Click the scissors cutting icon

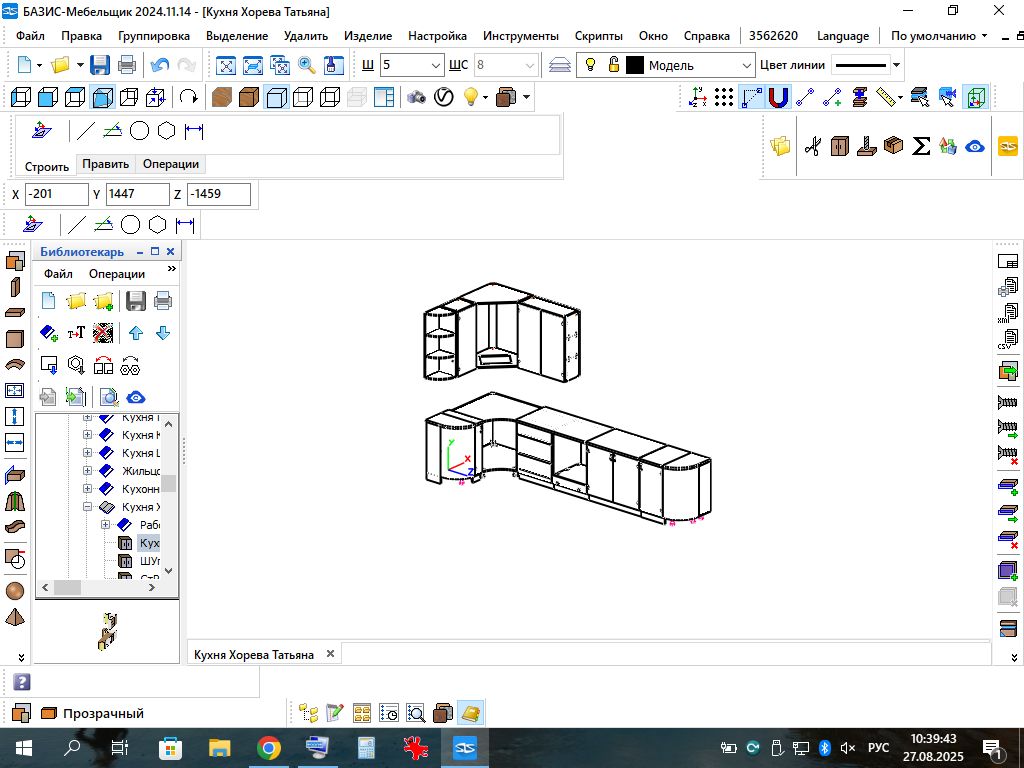coord(812,146)
